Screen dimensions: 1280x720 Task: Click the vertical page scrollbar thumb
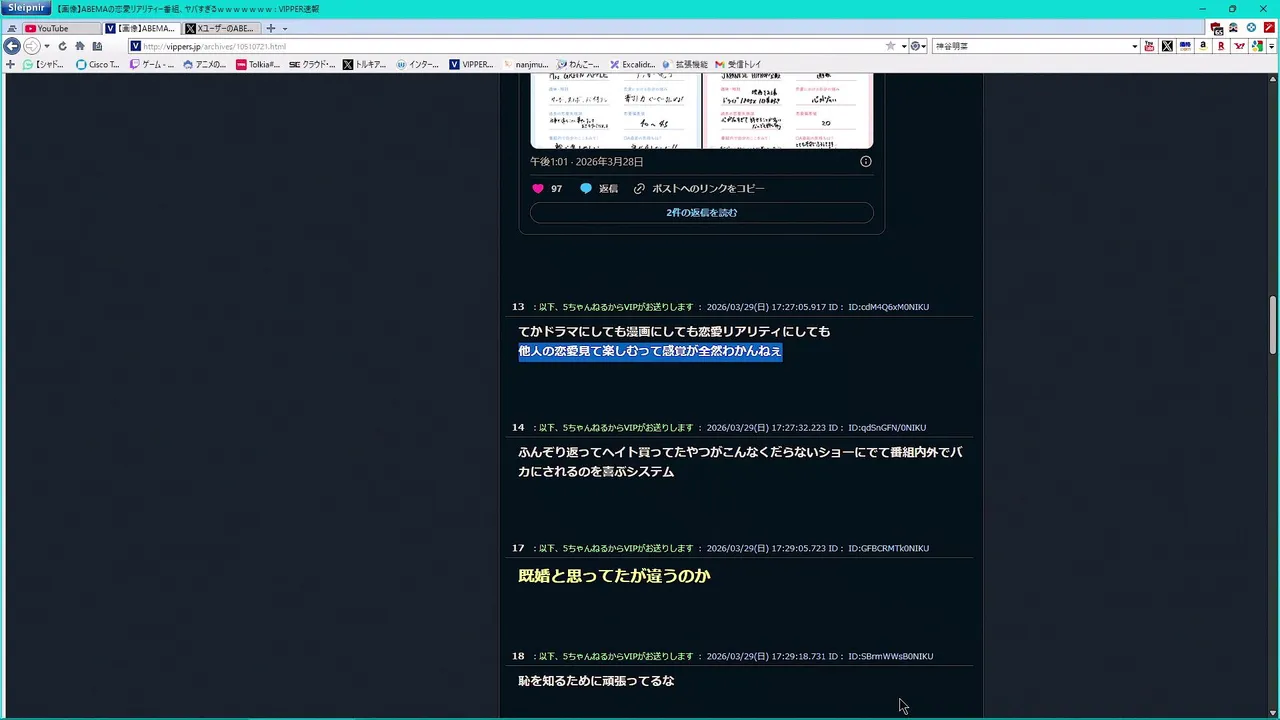pyautogui.click(x=1273, y=325)
